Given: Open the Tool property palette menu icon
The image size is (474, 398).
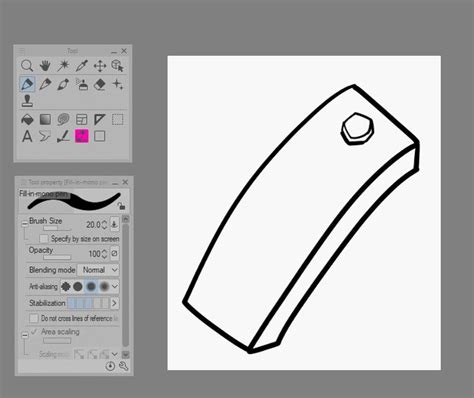Looking at the screenshot, I should pyautogui.click(x=24, y=182).
